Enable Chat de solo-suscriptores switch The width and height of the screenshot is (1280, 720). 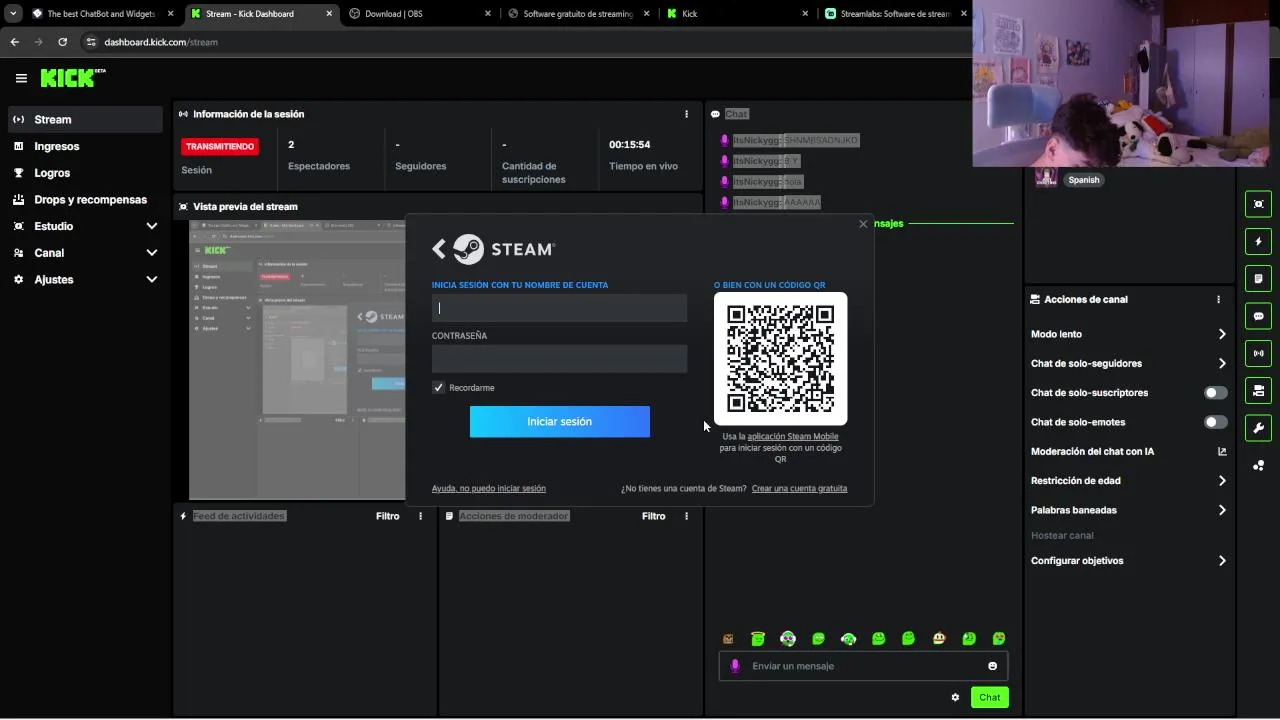click(x=1215, y=393)
